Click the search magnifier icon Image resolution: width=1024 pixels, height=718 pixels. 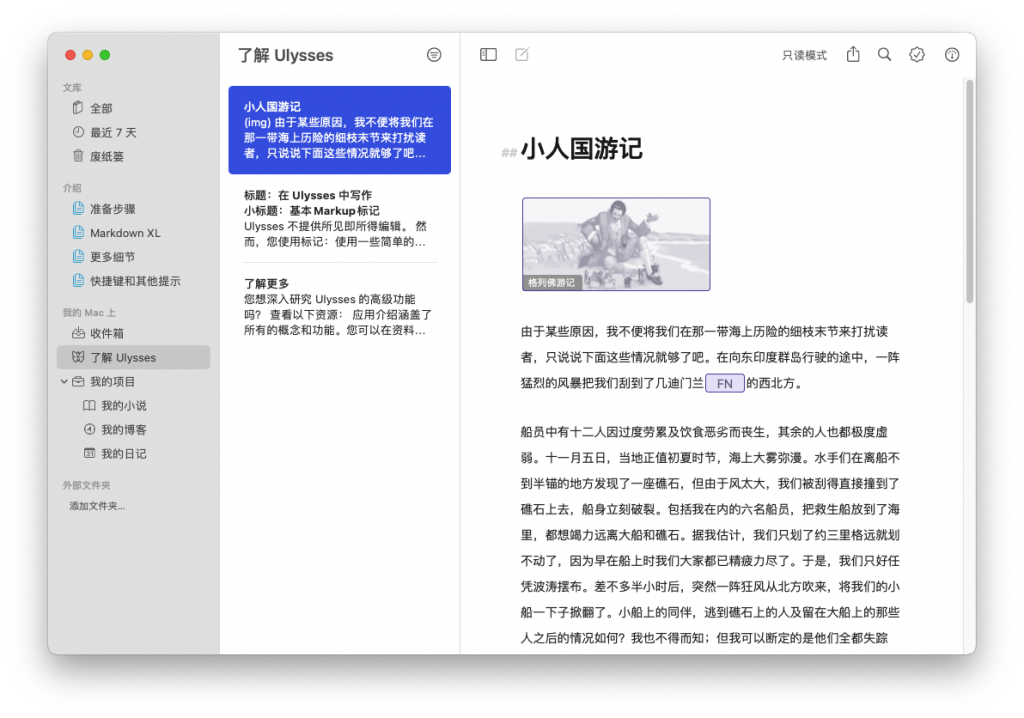tap(884, 54)
